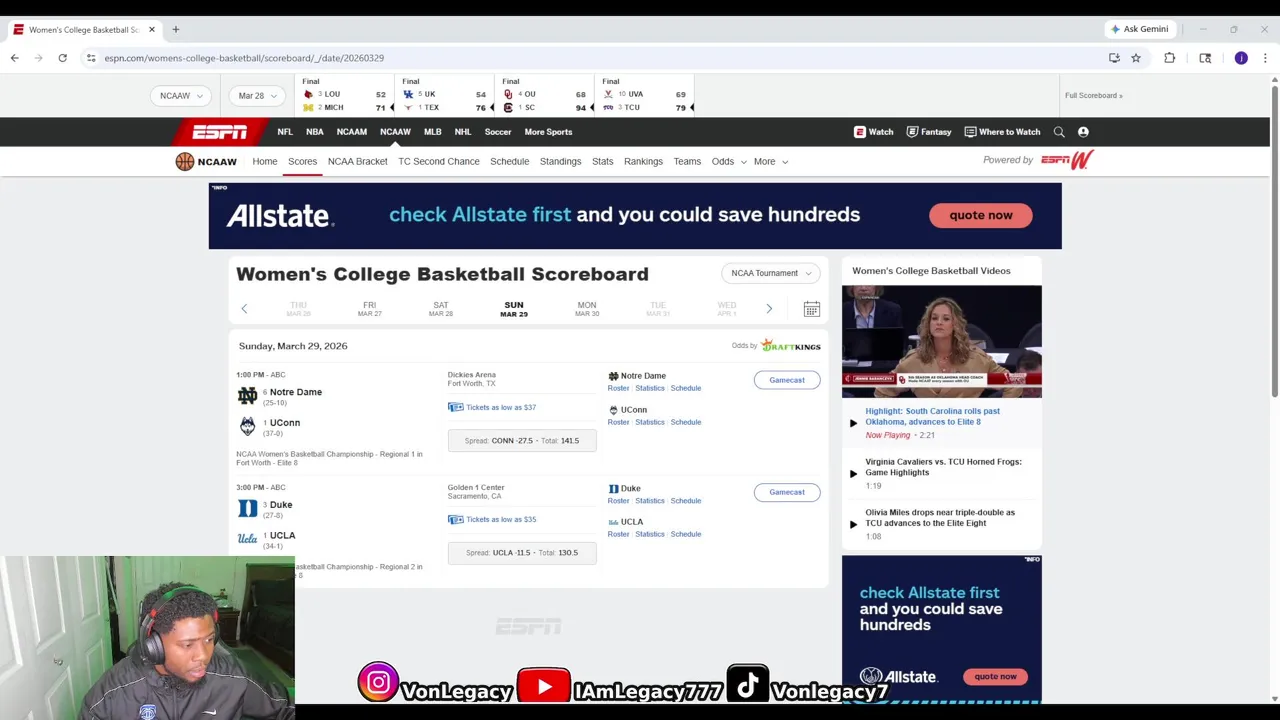1280x720 pixels.
Task: Click the ESPN logo
Action: point(220,132)
